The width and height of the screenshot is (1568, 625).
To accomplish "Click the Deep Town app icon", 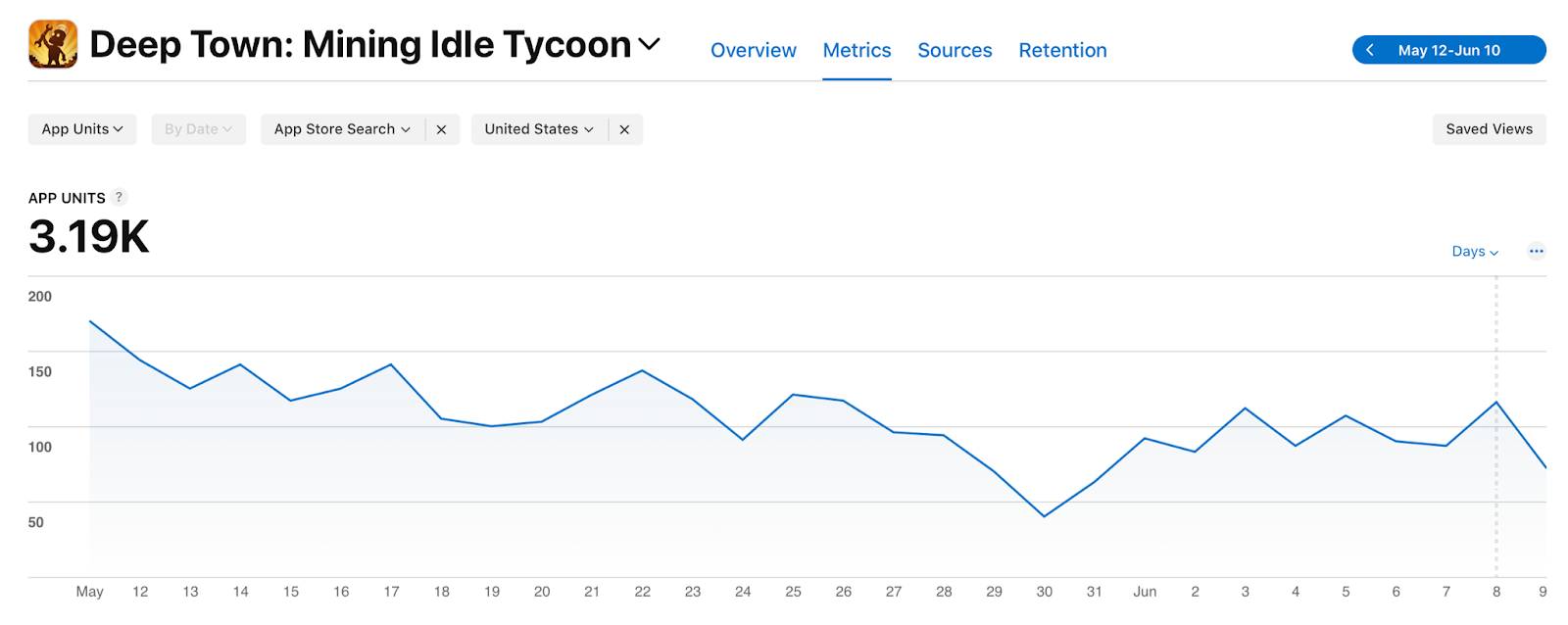I will click(x=53, y=44).
